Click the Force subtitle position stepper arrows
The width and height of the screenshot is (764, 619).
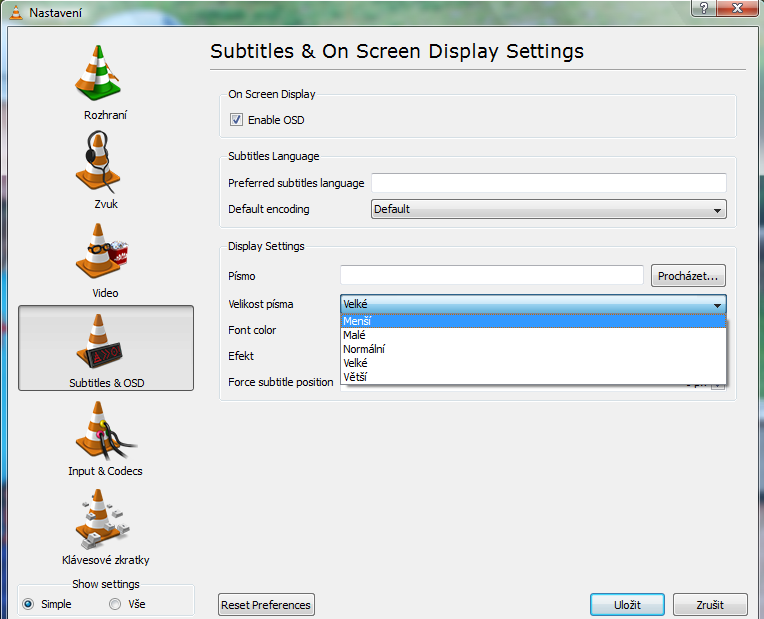tap(717, 385)
